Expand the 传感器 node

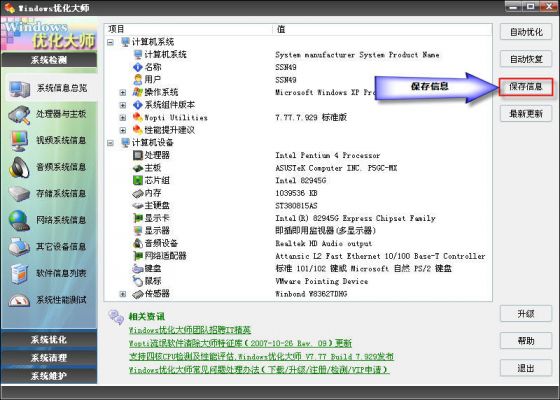(x=123, y=294)
